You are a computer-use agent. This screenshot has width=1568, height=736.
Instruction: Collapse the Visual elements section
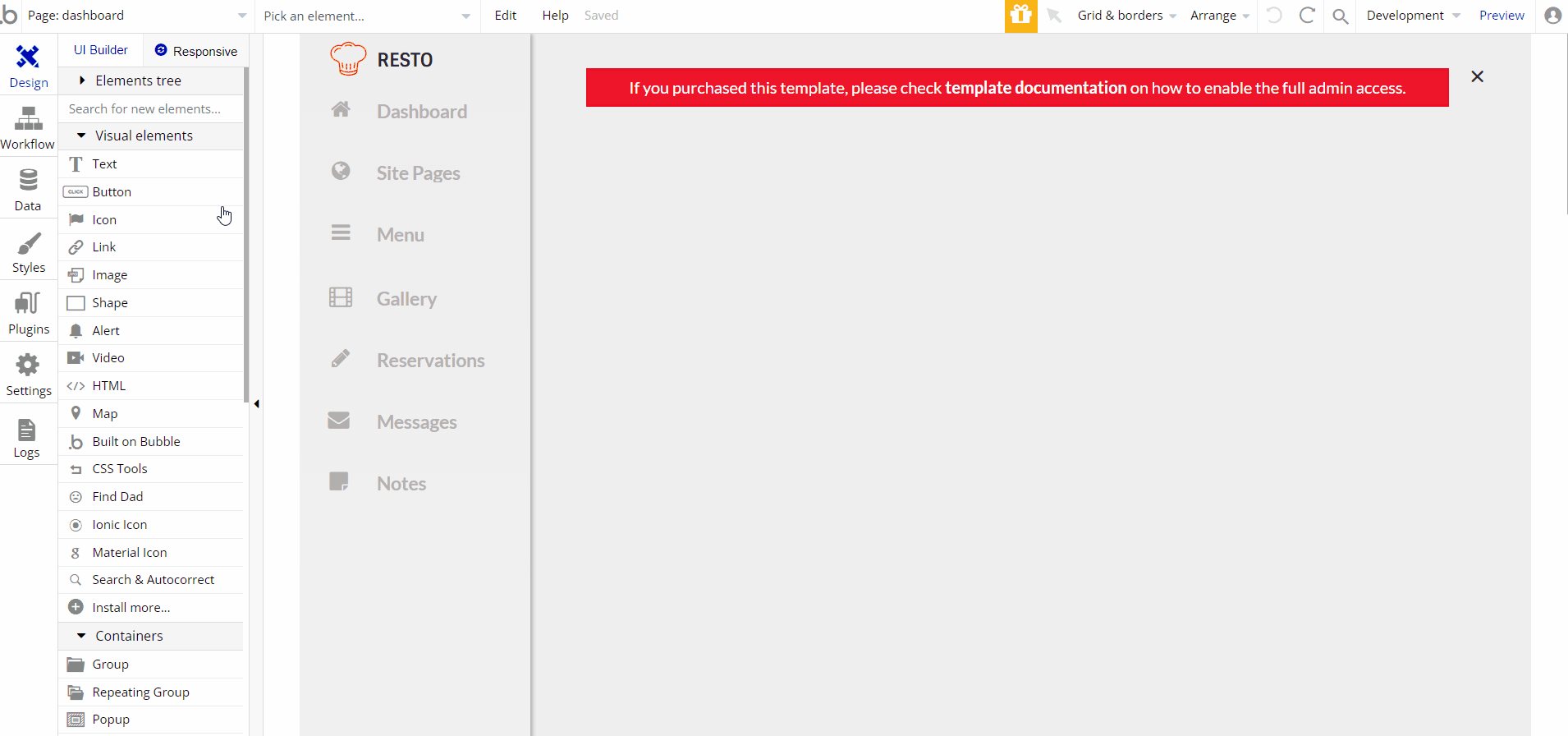[x=151, y=136]
